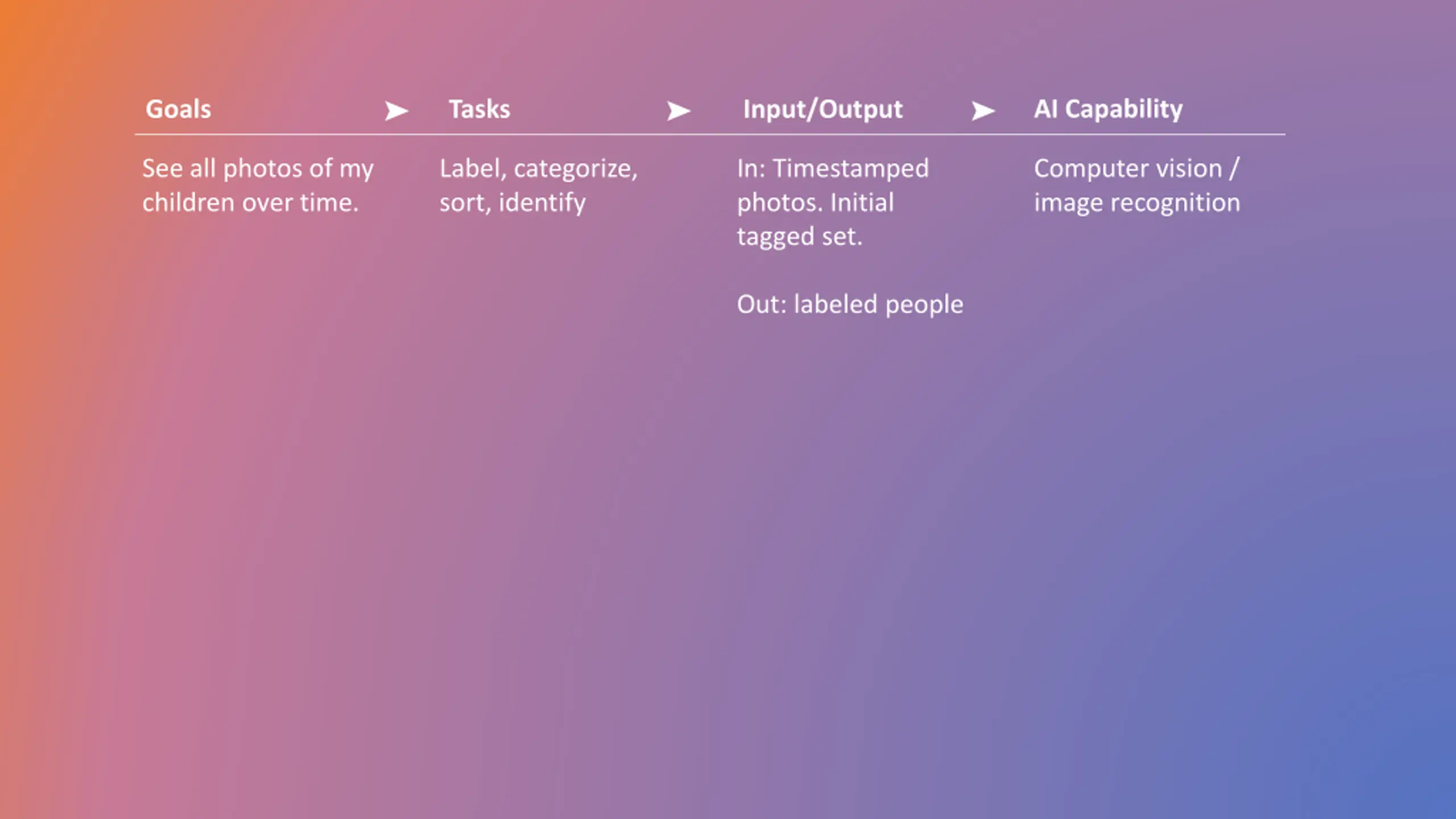Click the 'photos. Initial' text line
This screenshot has height=819, width=1456.
815,203
